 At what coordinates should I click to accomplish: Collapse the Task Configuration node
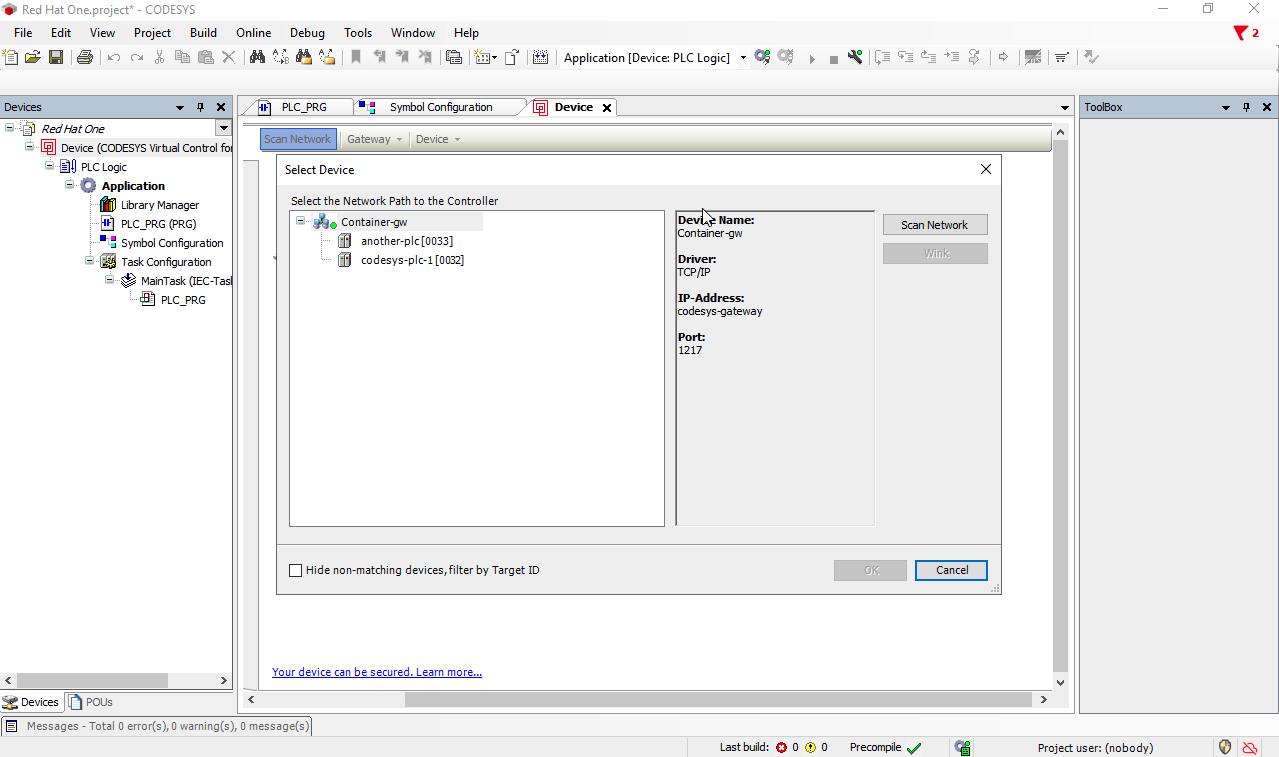[90, 261]
